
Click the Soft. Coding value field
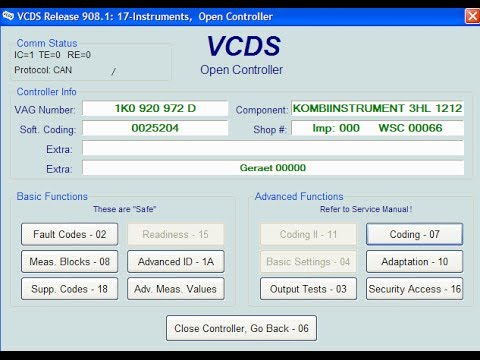coord(155,128)
